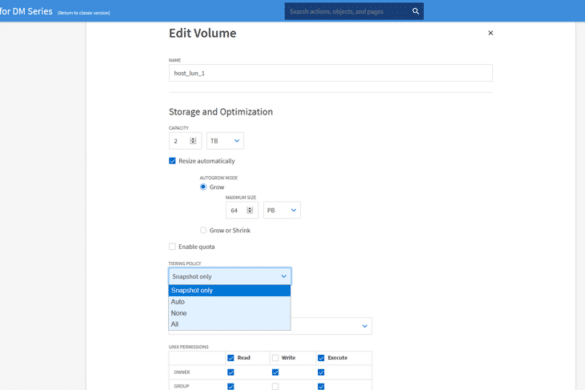The width and height of the screenshot is (585, 390).
Task: Click the 'Storage and Optimization' heading
Action: (221, 112)
